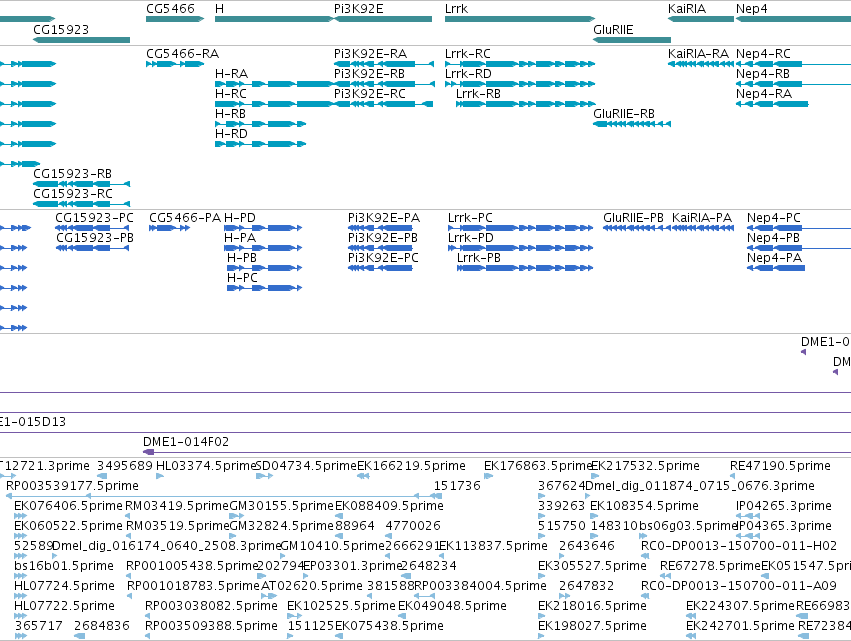The height and width of the screenshot is (641, 851).
Task: Select the H-RA transcript label
Action: pos(231,74)
